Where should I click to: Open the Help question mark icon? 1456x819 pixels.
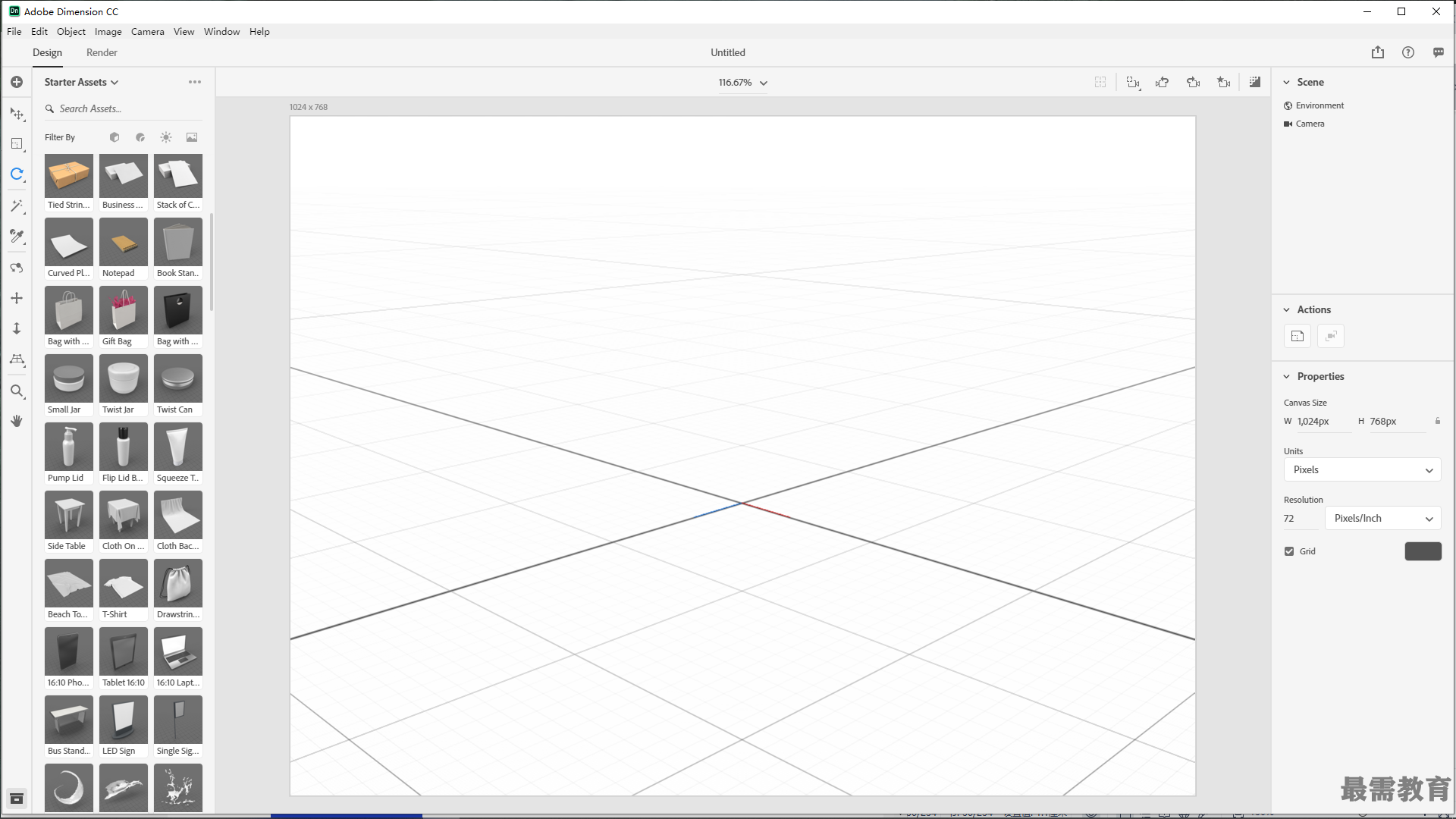click(1408, 52)
